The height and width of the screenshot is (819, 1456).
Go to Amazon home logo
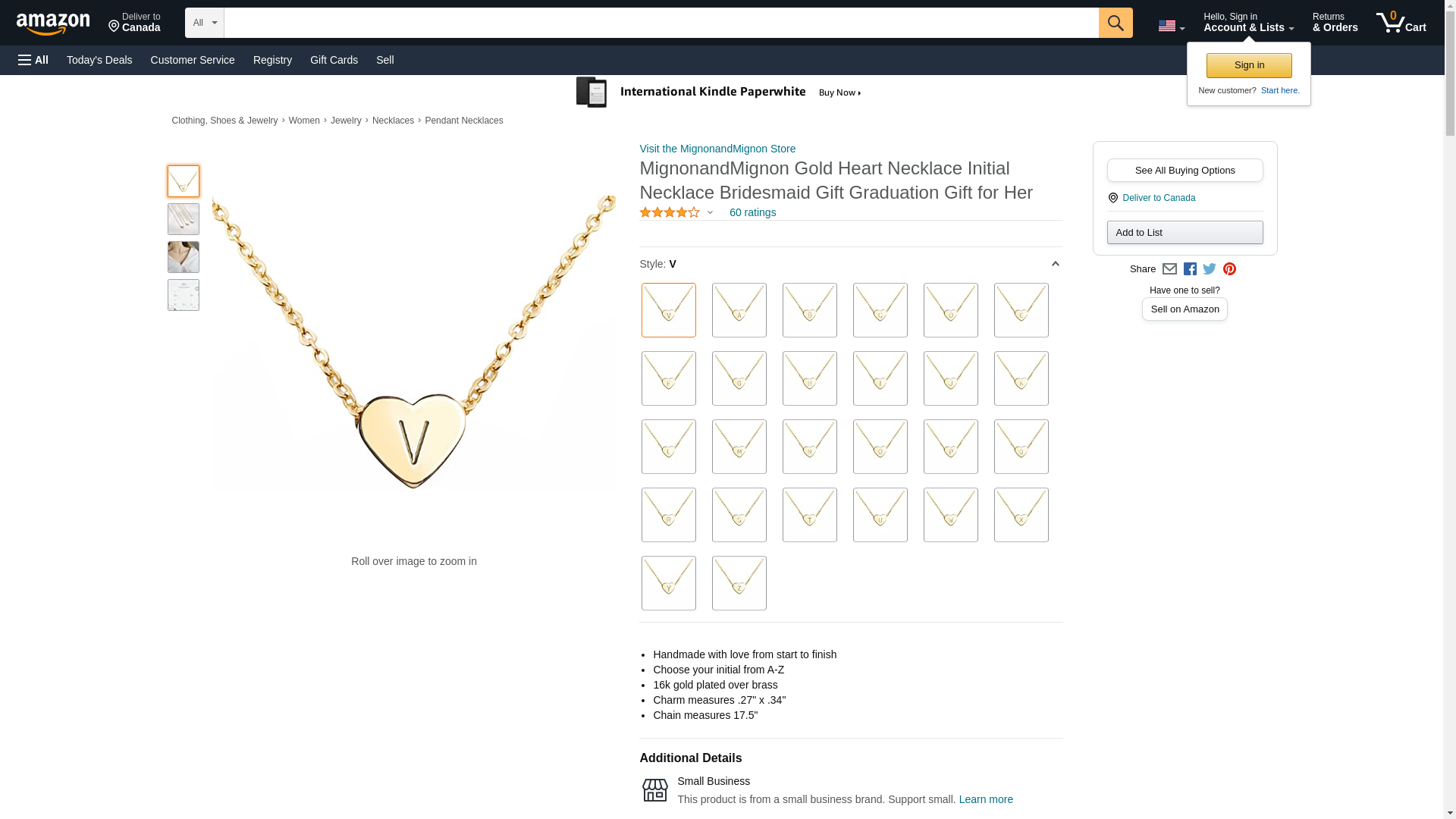(x=53, y=24)
